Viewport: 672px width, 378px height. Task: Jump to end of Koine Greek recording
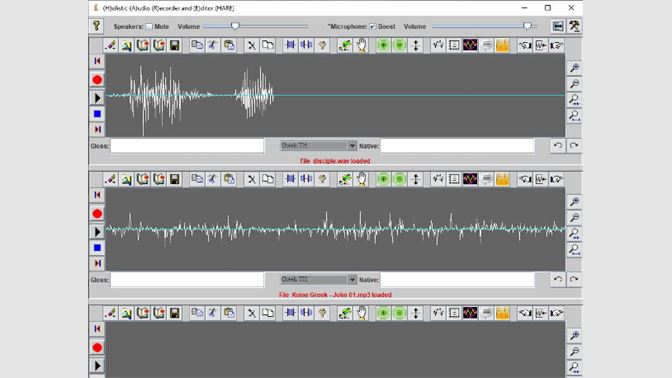click(97, 263)
